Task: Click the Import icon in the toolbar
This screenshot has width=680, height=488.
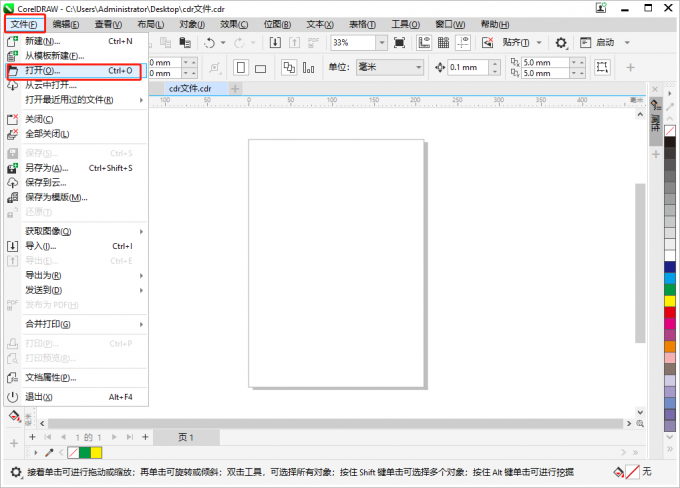Action: click(275, 42)
